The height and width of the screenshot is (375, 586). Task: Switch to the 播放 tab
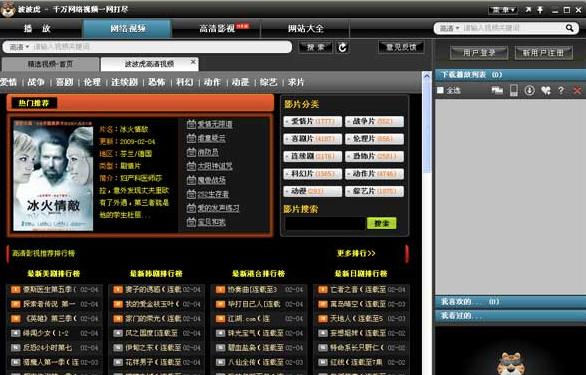point(37,28)
